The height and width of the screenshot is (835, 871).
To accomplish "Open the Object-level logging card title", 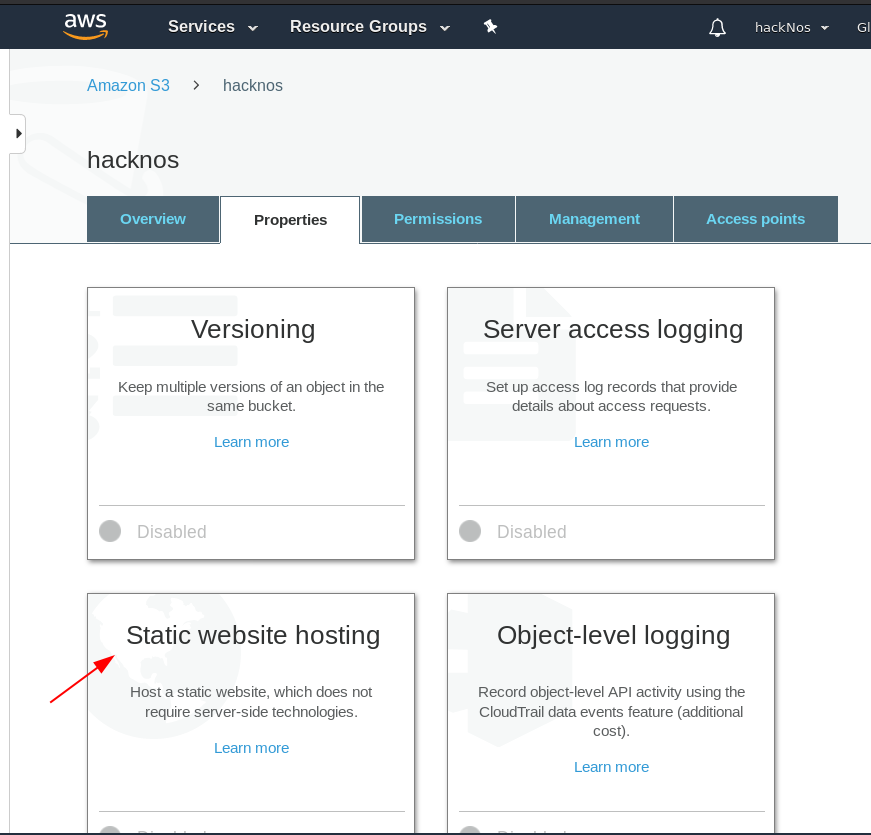I will point(613,636).
